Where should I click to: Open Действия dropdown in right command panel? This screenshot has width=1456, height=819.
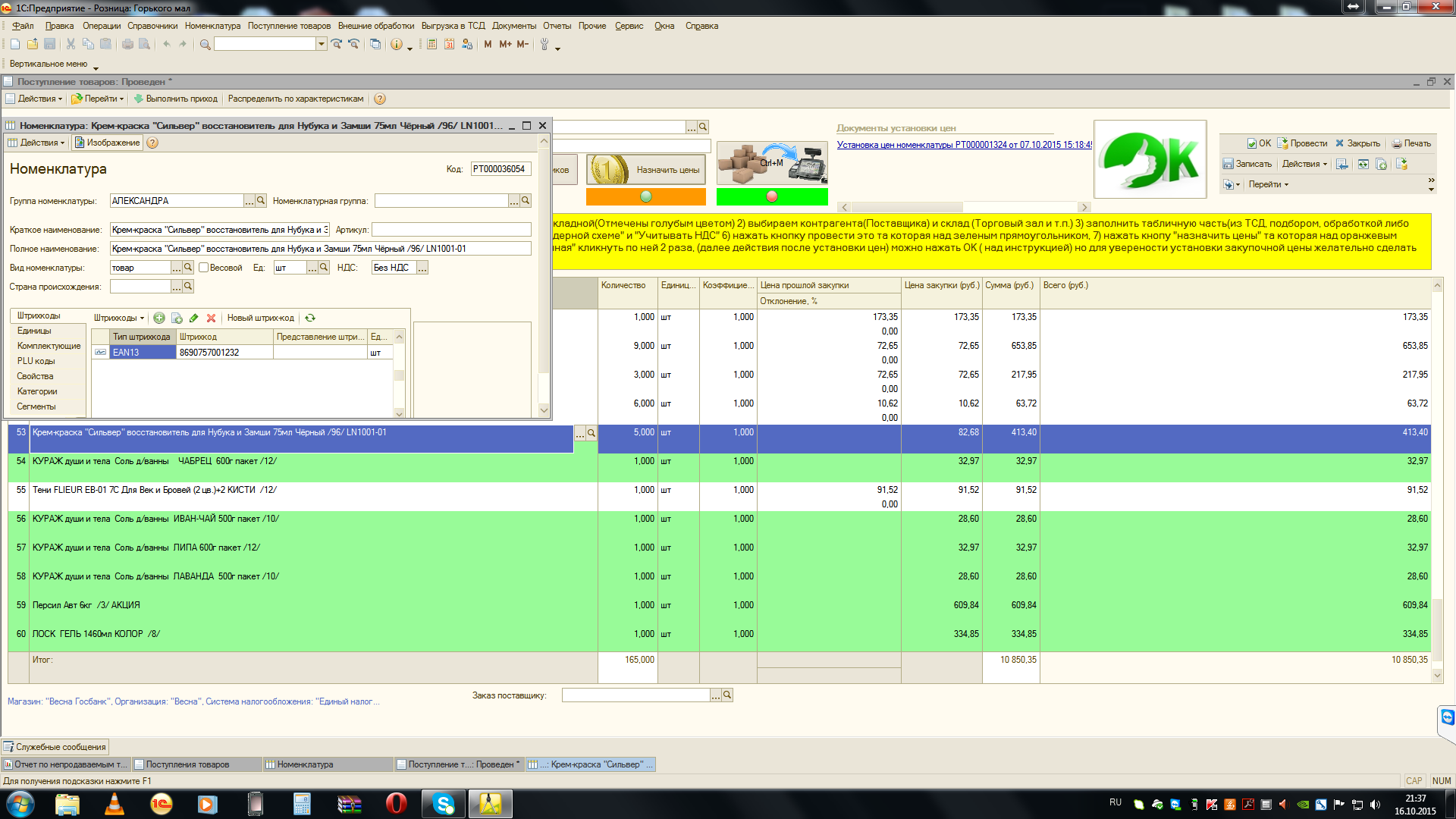[1304, 164]
